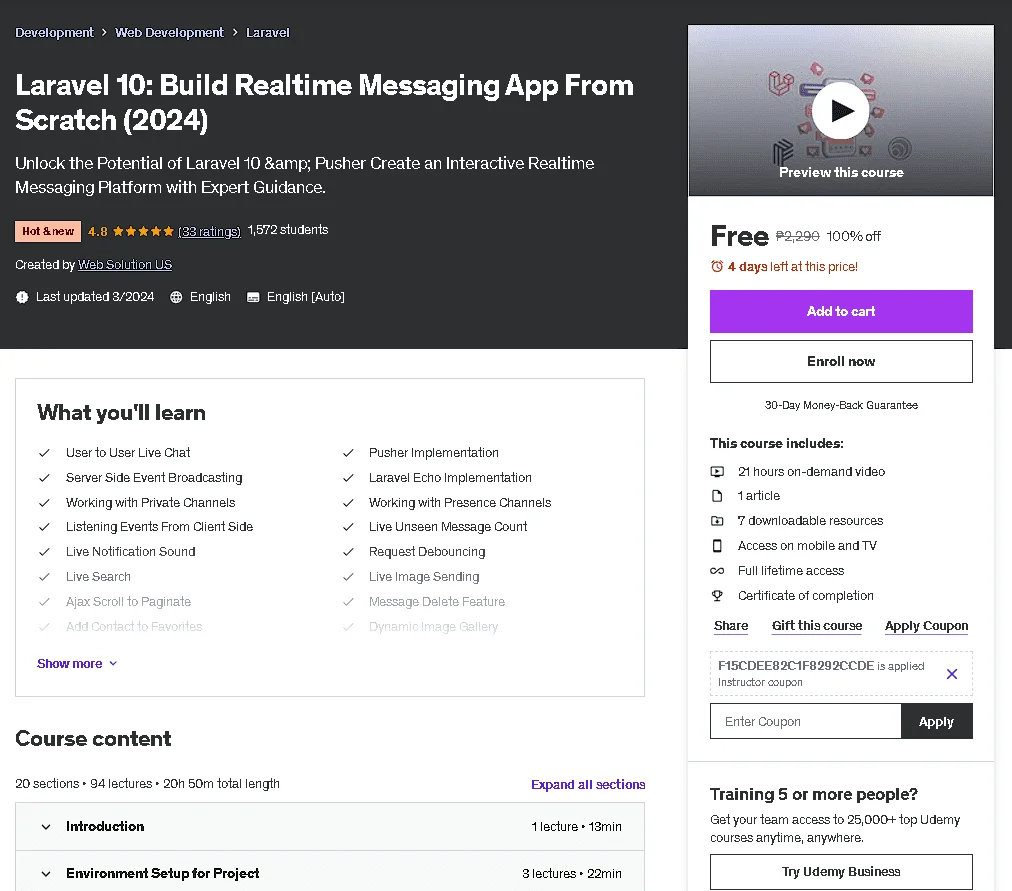1012x891 pixels.
Task: Click checkmark beside Live Image Sending
Action: tap(348, 577)
